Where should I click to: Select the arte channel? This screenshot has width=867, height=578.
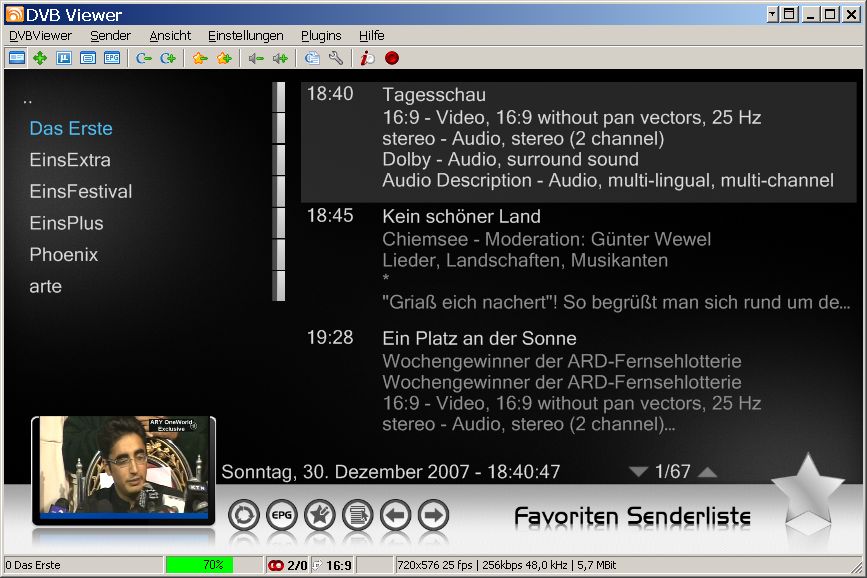(45, 286)
